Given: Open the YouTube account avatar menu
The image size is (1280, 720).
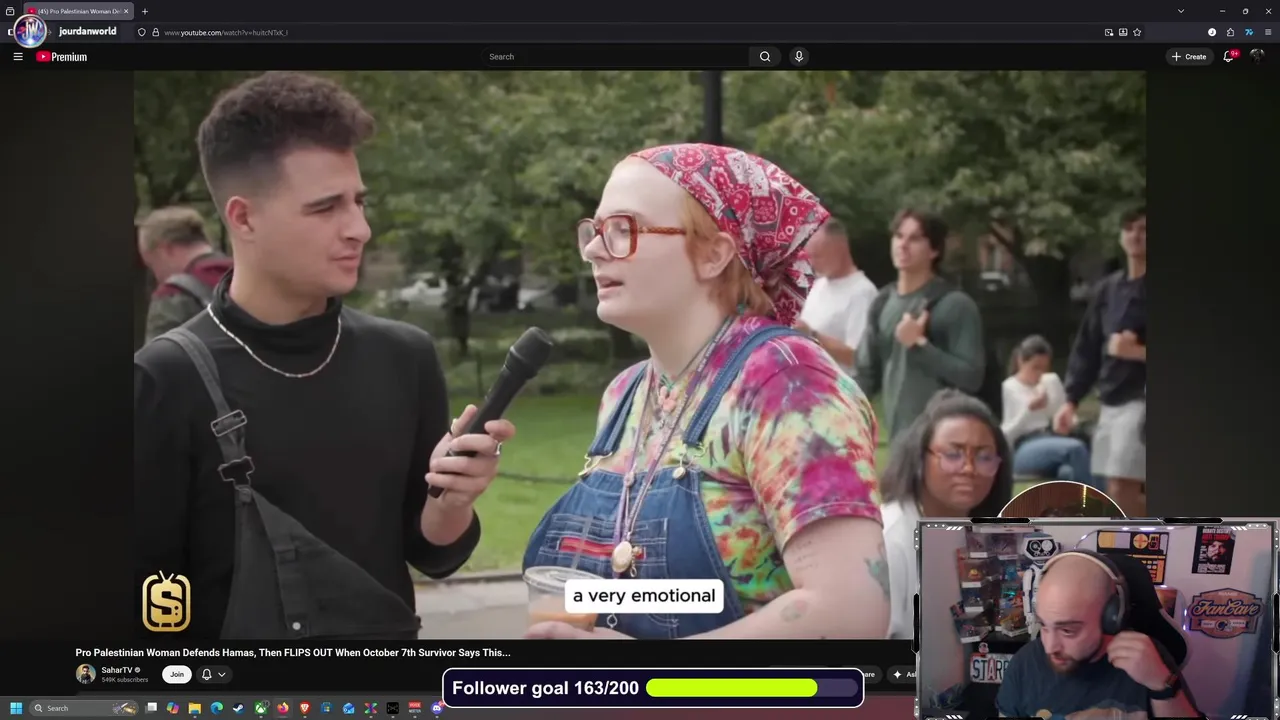Looking at the screenshot, I should tap(1257, 57).
